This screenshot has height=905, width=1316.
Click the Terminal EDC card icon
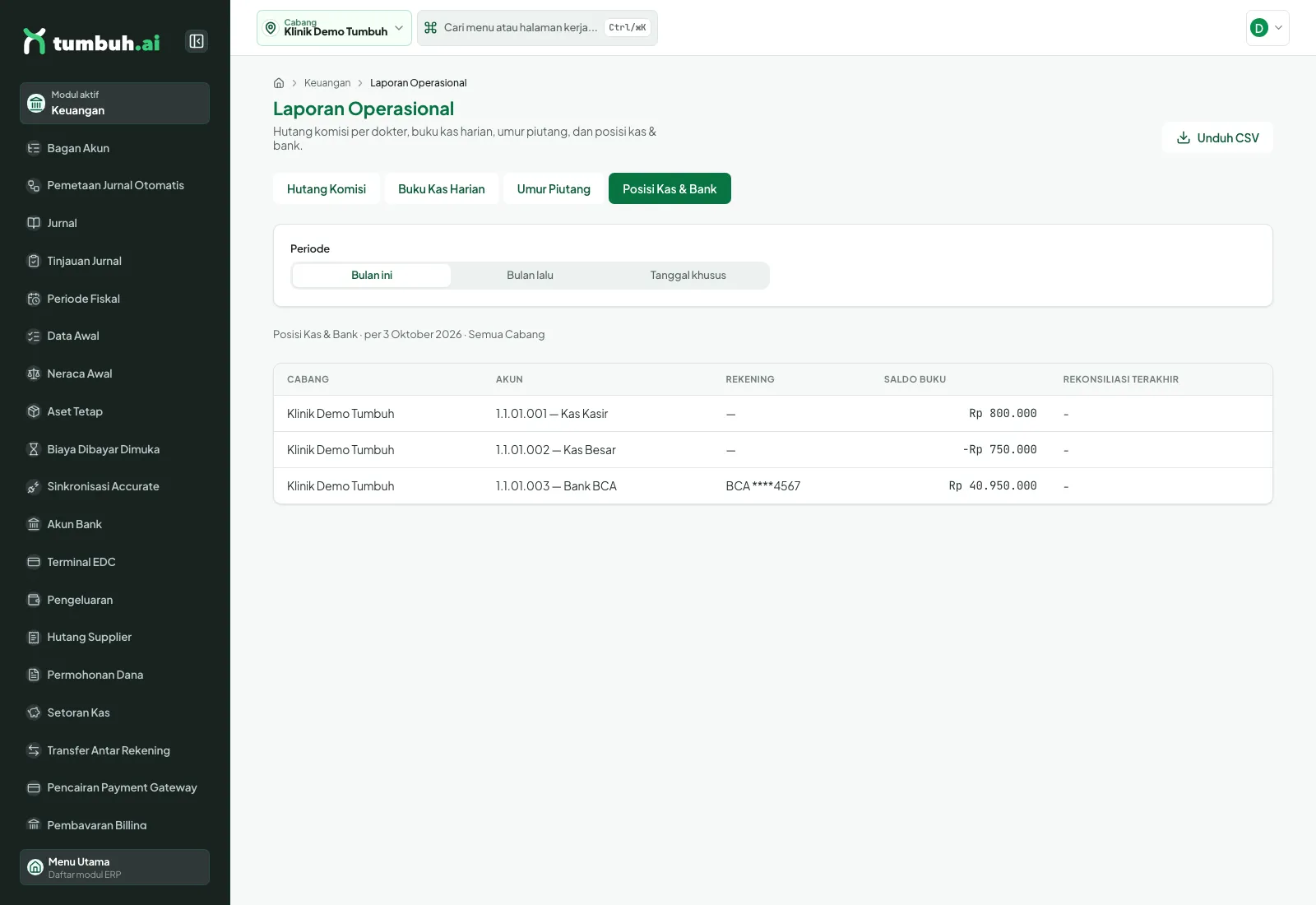[34, 562]
